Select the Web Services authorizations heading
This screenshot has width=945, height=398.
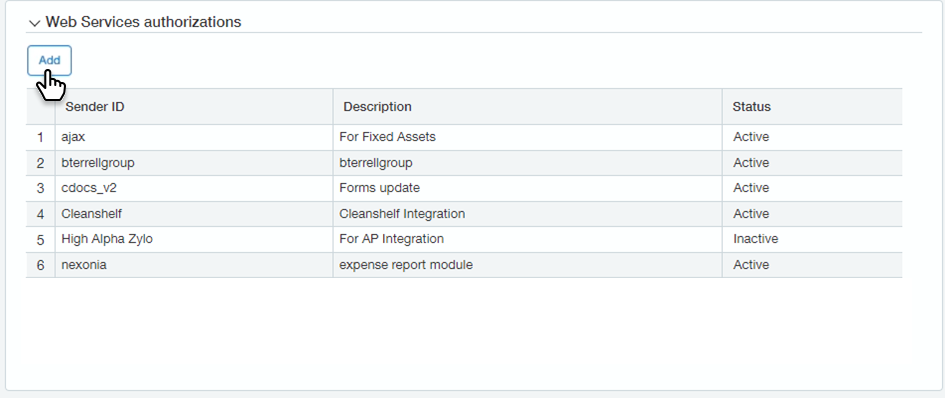tap(143, 22)
